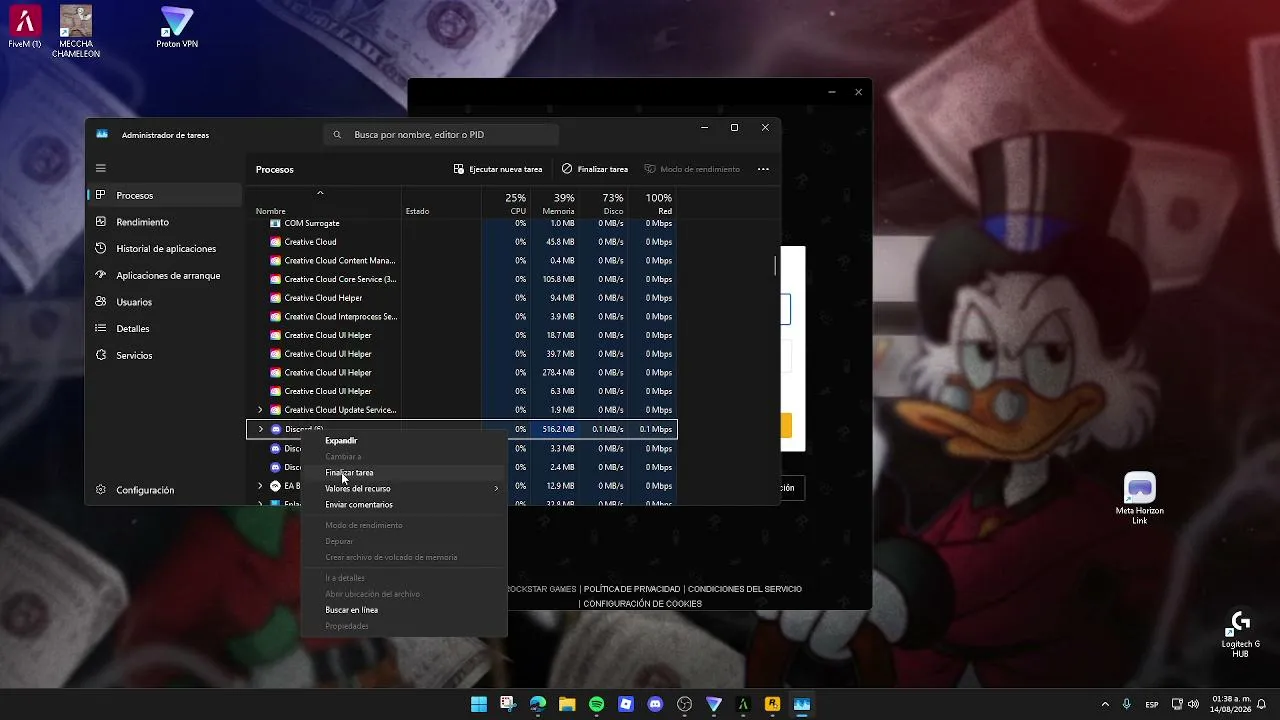Choose Finalizar tarea in the context menu

pos(404,473)
